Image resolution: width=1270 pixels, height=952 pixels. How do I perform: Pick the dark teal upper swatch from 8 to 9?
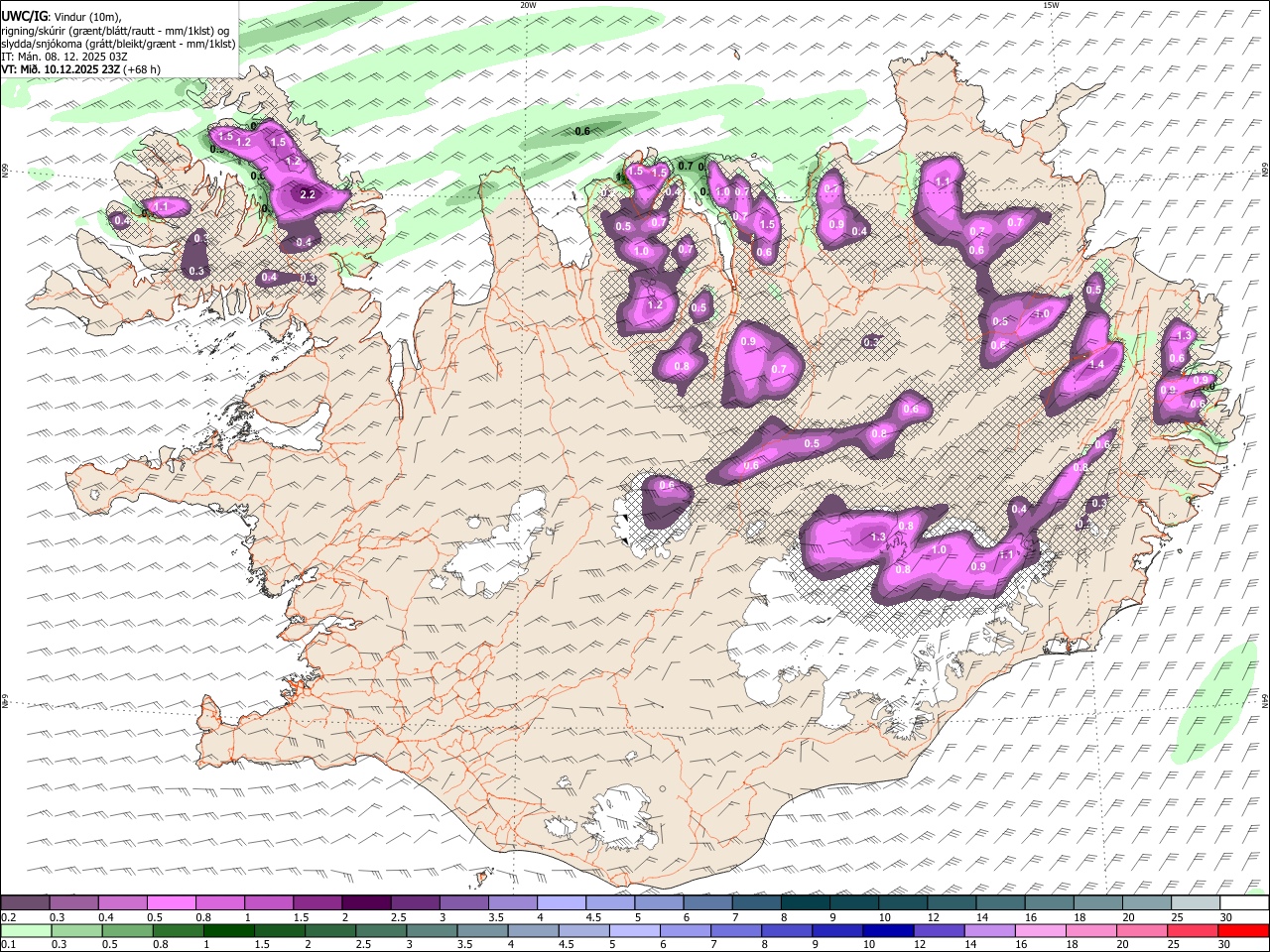[805, 902]
